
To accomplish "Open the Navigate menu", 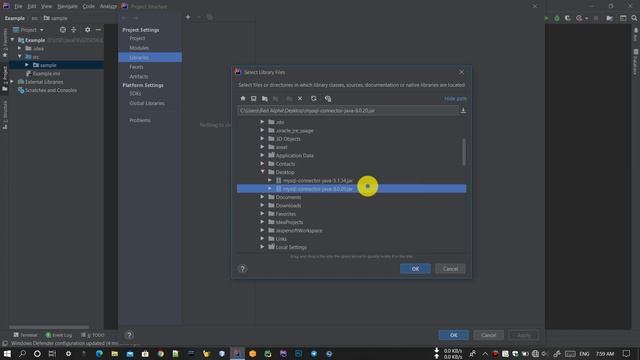I will (x=67, y=6).
